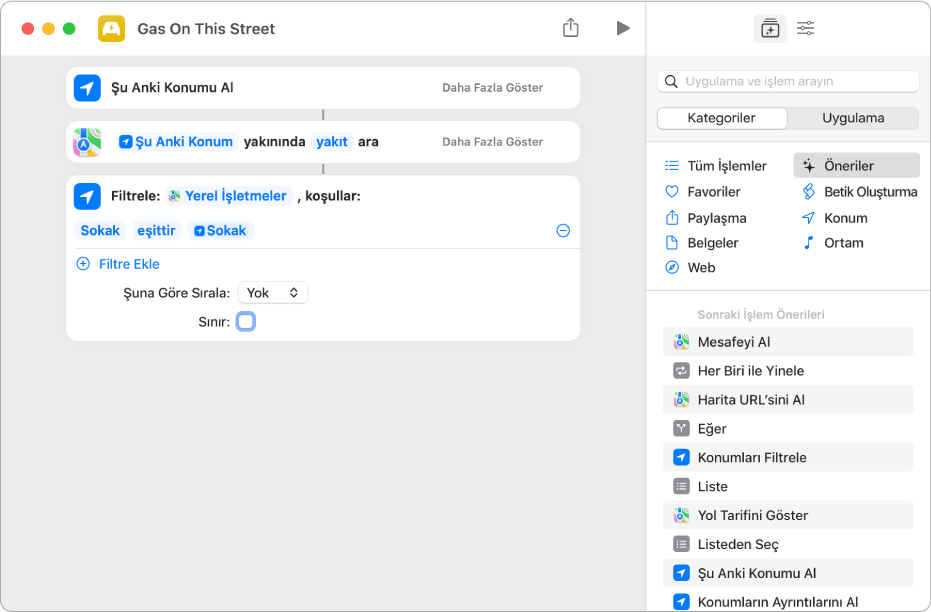Expand Daha Fazla Göster on Şu Anki Konumu Al

coord(492,88)
